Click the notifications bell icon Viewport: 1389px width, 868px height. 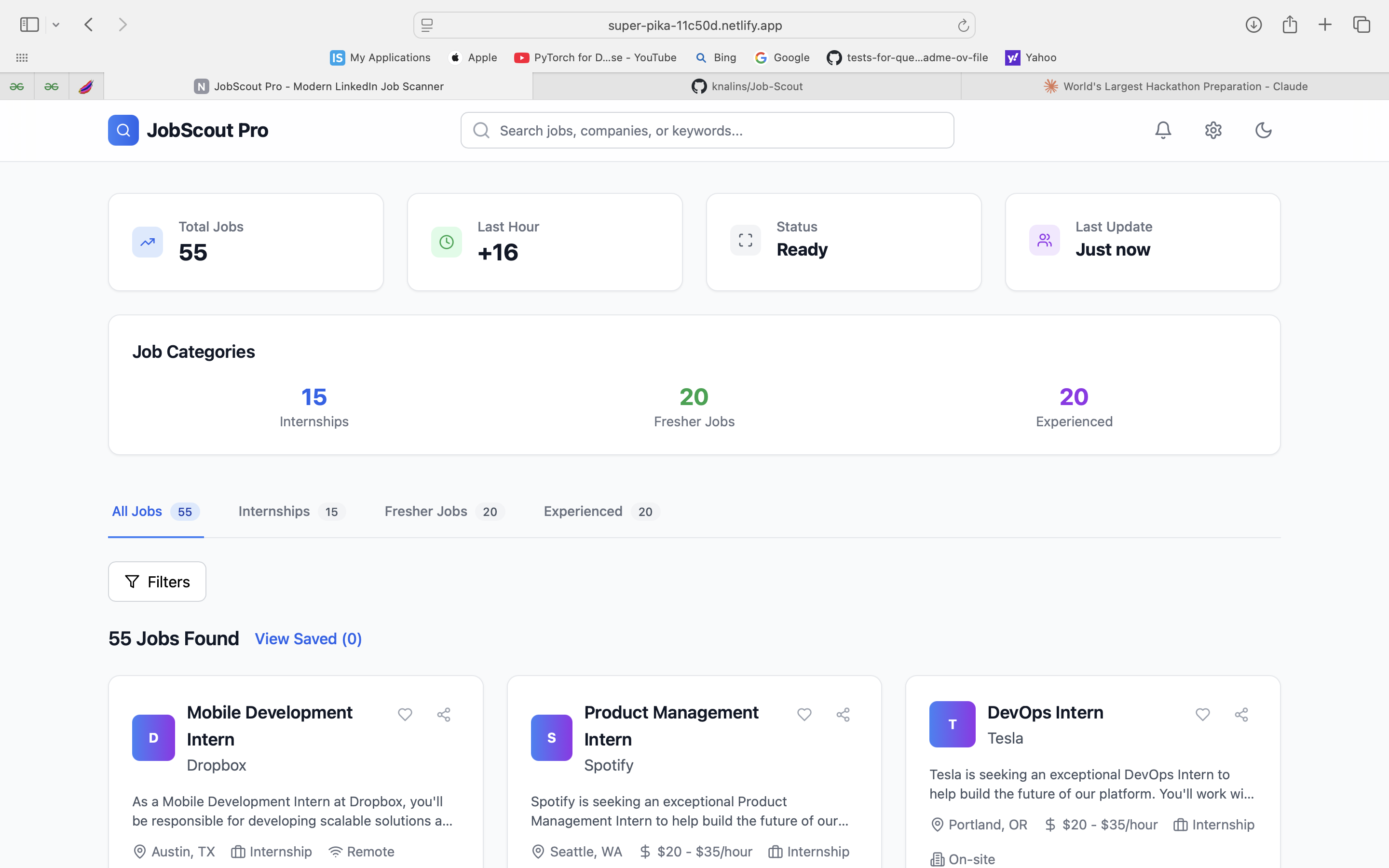click(1163, 130)
